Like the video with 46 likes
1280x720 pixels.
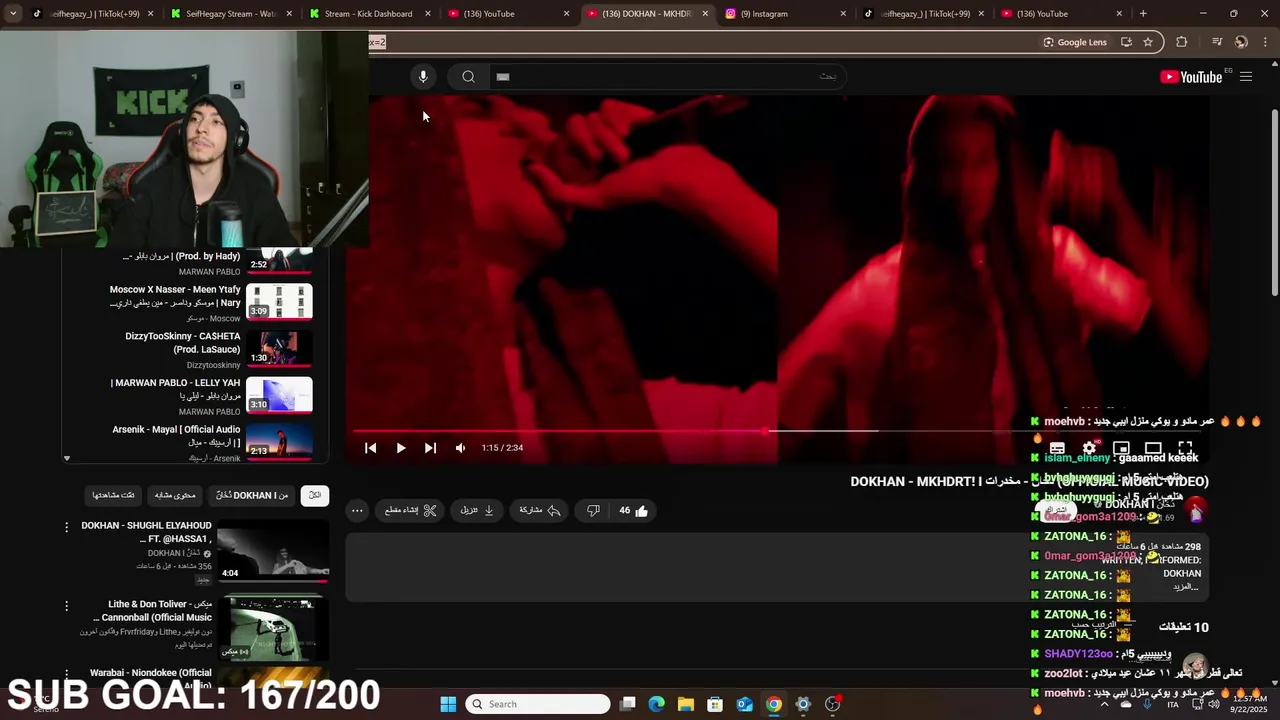(x=633, y=511)
